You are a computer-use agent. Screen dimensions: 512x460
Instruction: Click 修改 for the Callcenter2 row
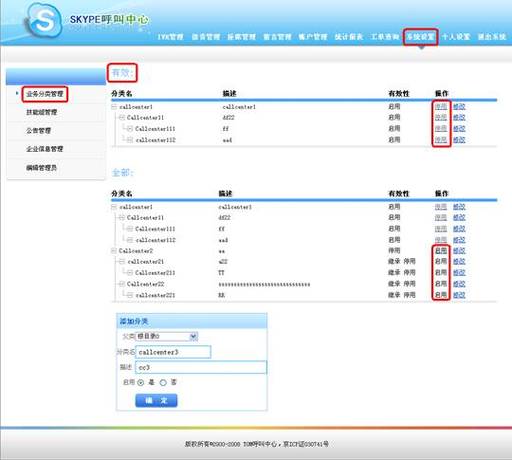[459, 251]
